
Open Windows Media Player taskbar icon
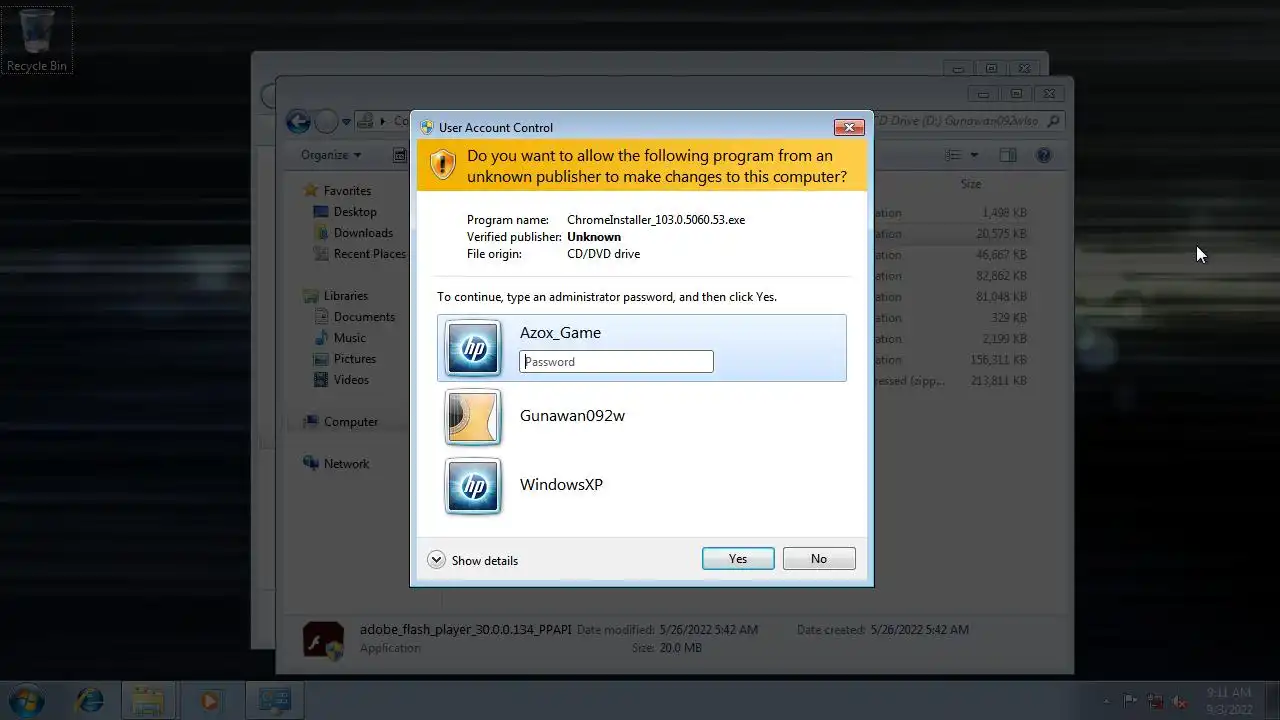click(x=209, y=701)
